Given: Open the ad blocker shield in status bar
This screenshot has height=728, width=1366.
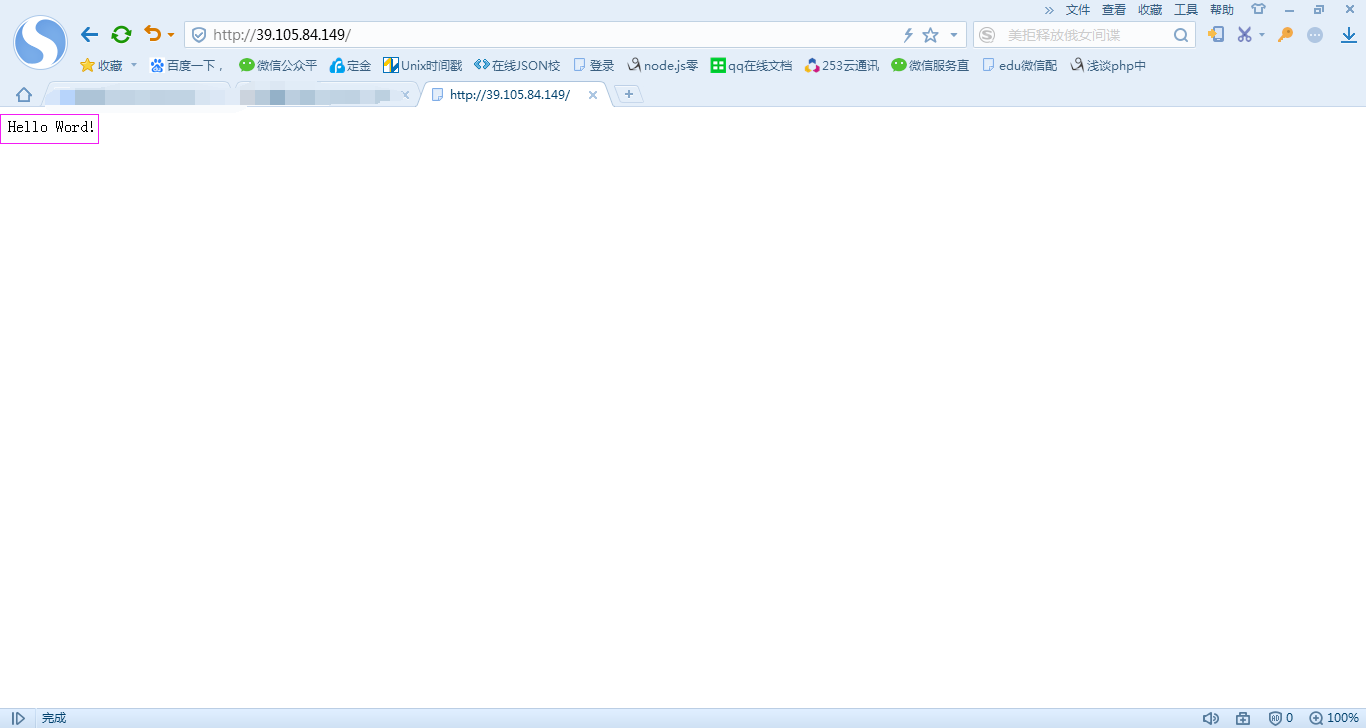Looking at the screenshot, I should (x=1277, y=717).
